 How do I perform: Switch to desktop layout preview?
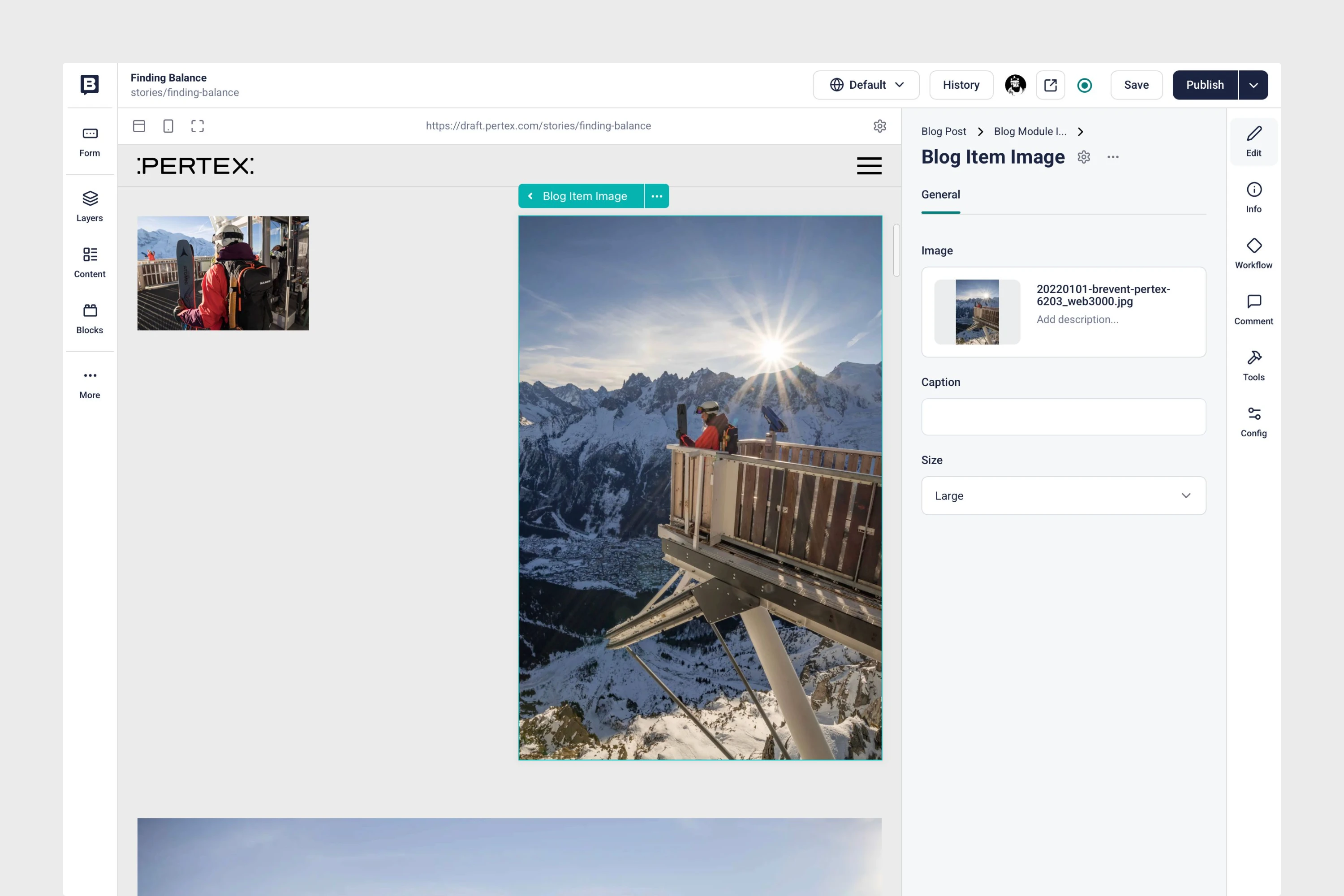139,126
